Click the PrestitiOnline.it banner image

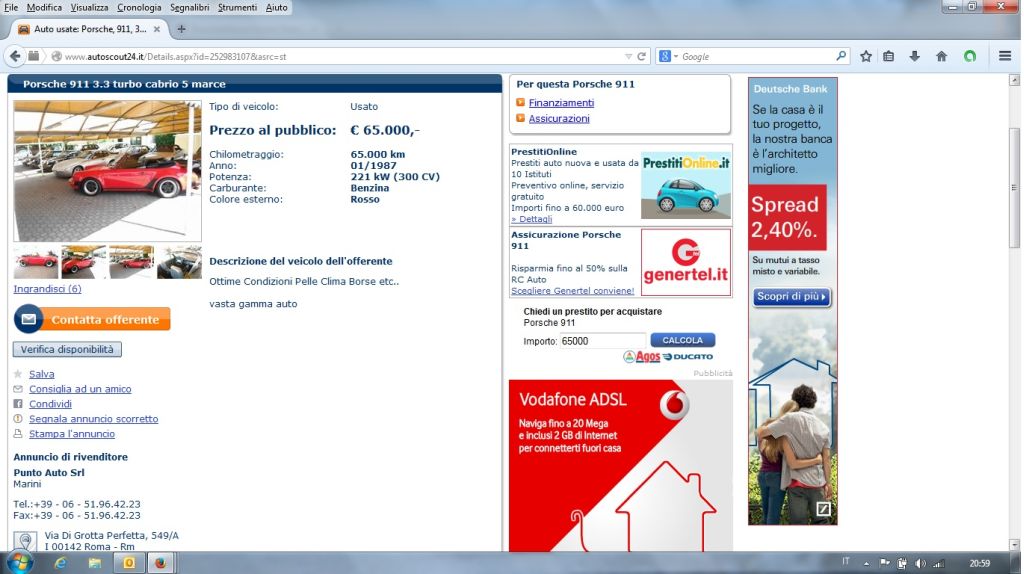[686, 185]
